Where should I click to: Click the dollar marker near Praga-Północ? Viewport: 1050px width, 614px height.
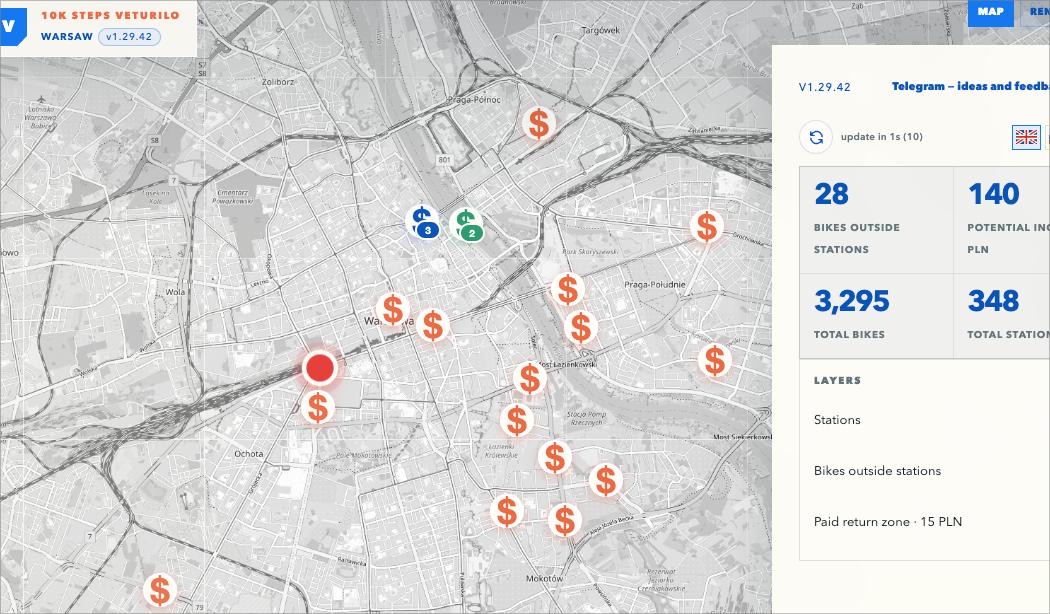point(539,124)
